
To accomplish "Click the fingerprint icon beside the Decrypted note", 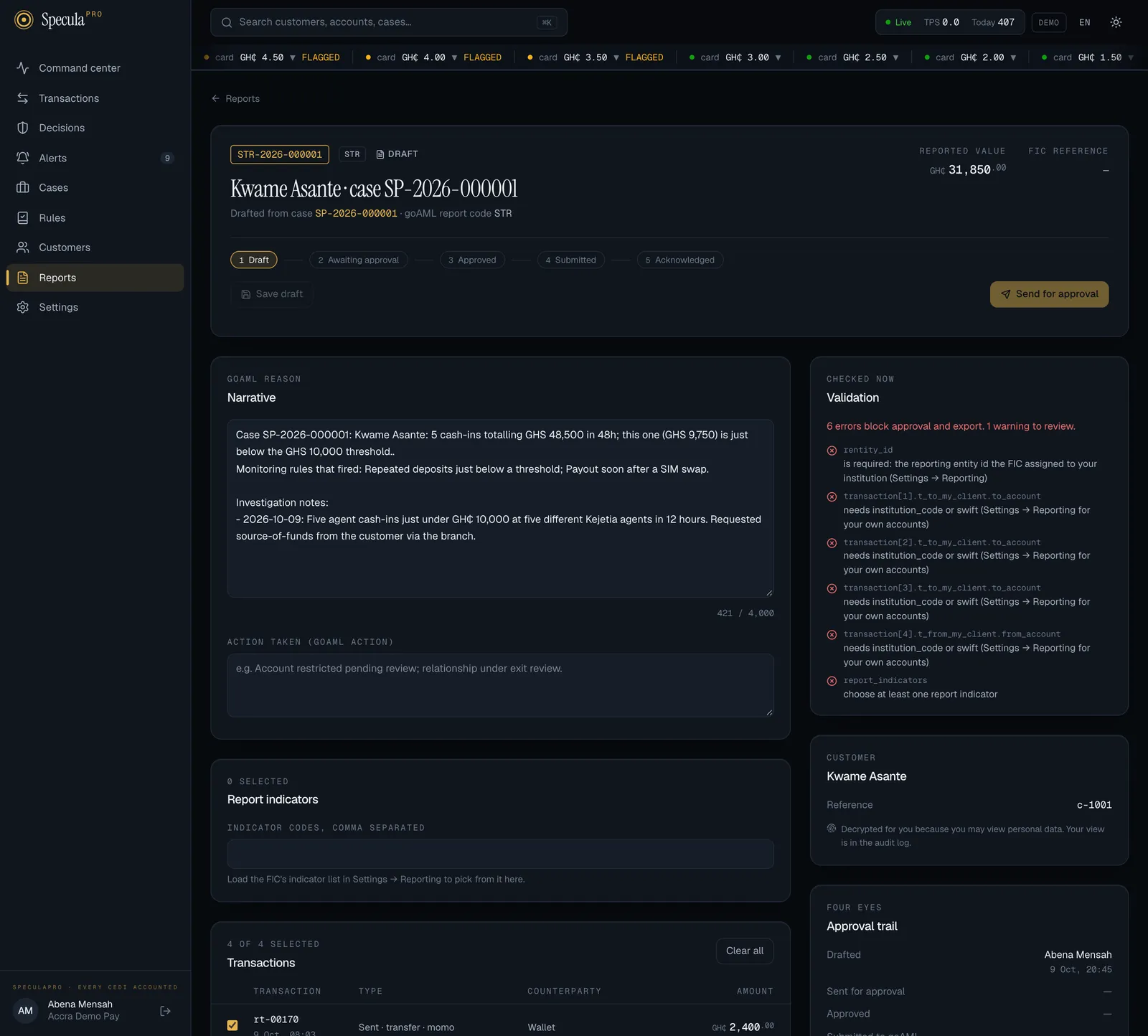I will coord(832,828).
